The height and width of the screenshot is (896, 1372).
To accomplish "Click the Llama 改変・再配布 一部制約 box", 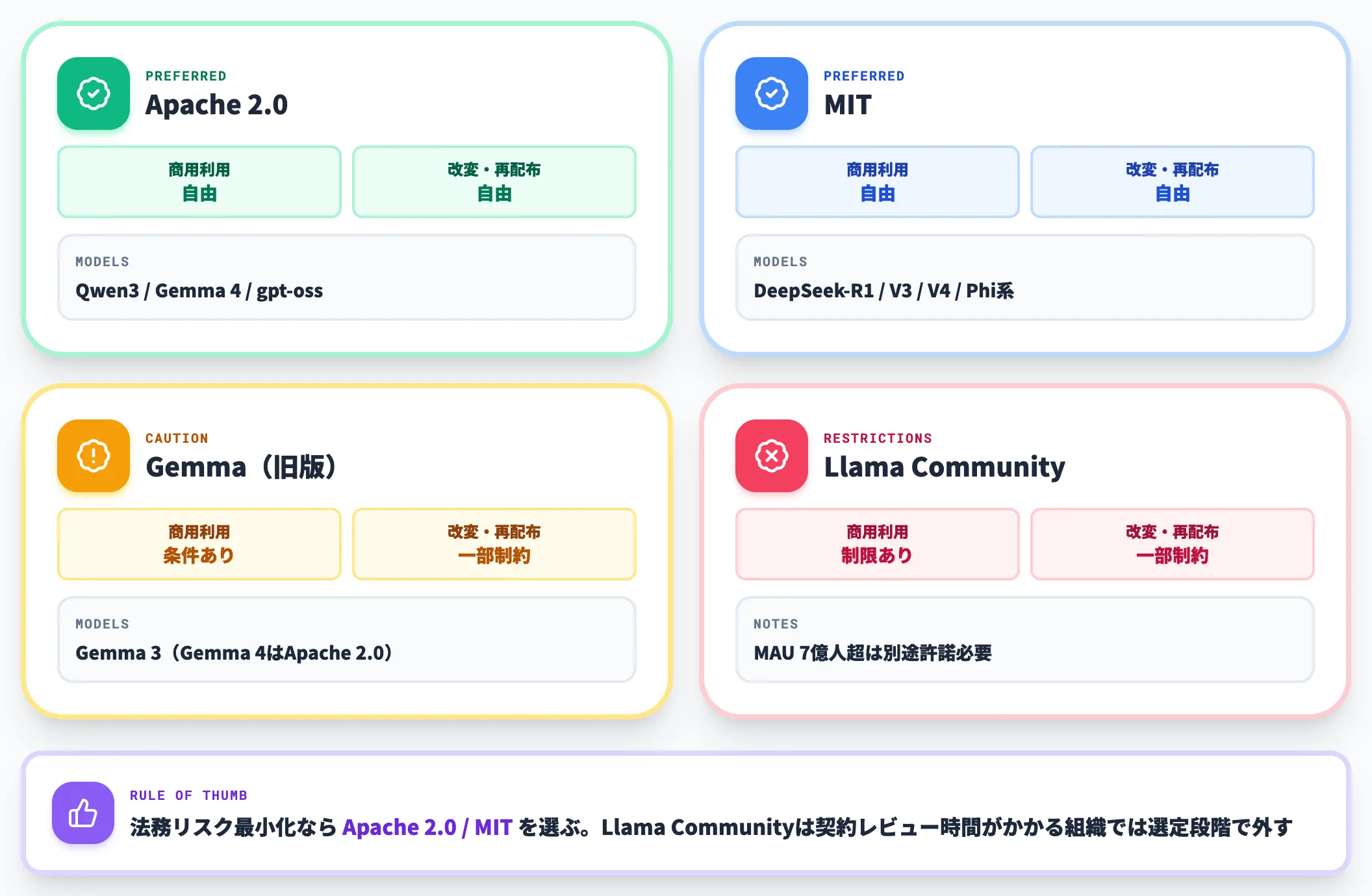I will coord(1173,544).
